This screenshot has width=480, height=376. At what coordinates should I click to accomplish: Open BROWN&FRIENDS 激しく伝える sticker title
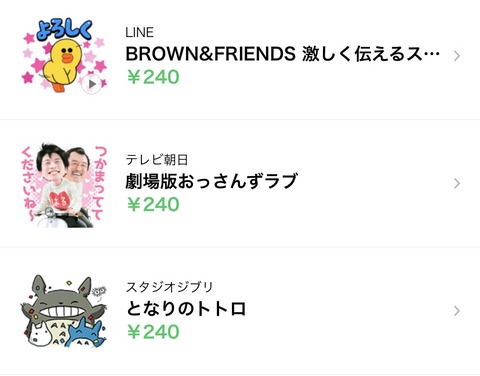point(283,54)
